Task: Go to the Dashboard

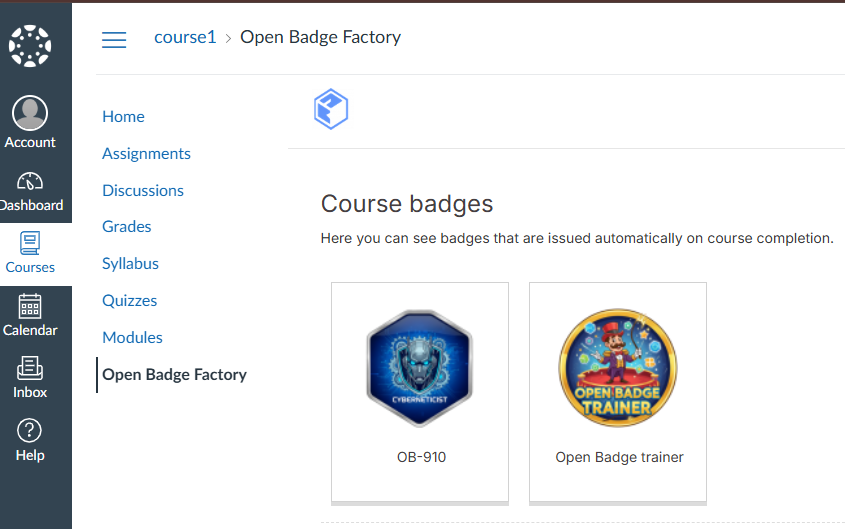Action: [30, 192]
